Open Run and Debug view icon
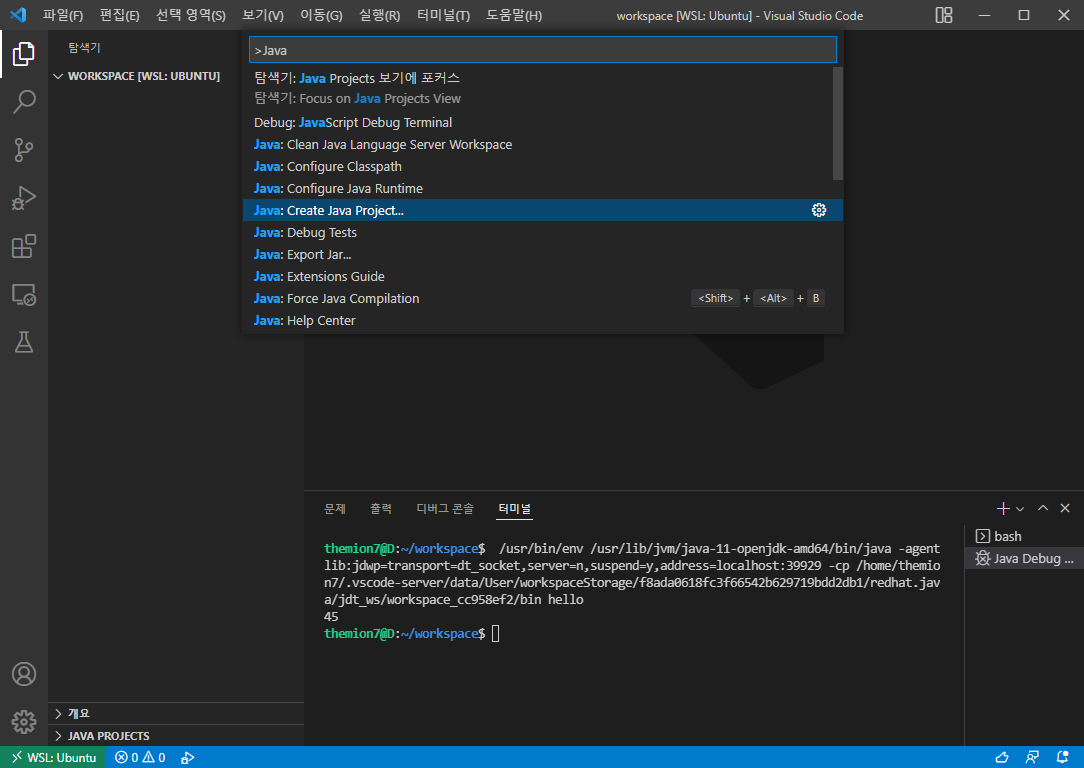Screen dimensions: 1084x768 24,198
